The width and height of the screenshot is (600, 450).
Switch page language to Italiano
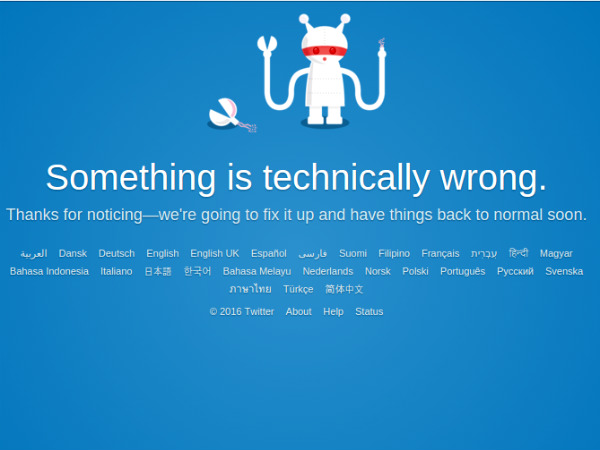pyautogui.click(x=116, y=271)
